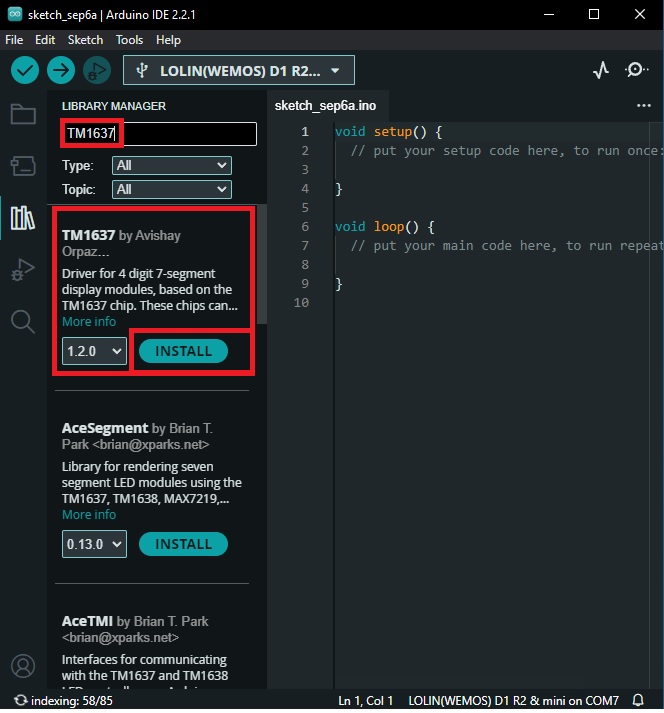Open the Sketch menu
The height and width of the screenshot is (713, 664).
[85, 40]
